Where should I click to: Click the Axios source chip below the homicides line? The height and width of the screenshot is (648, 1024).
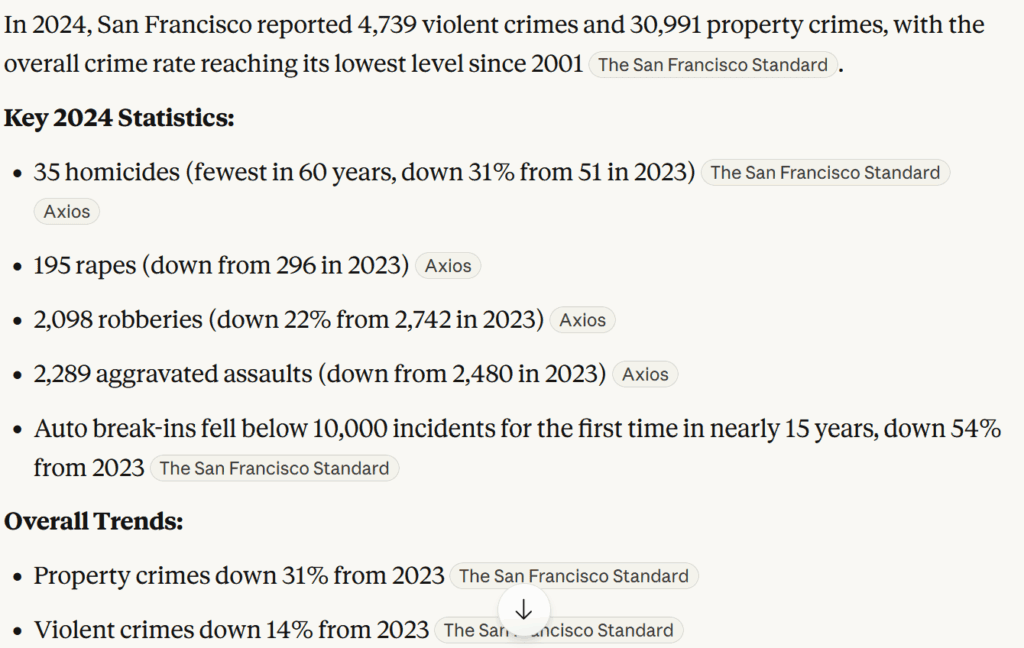click(67, 212)
